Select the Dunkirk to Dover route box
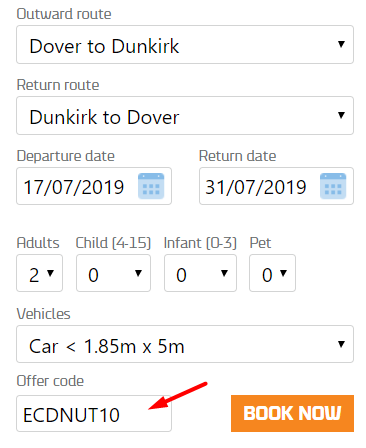The image size is (366, 448). tap(185, 115)
